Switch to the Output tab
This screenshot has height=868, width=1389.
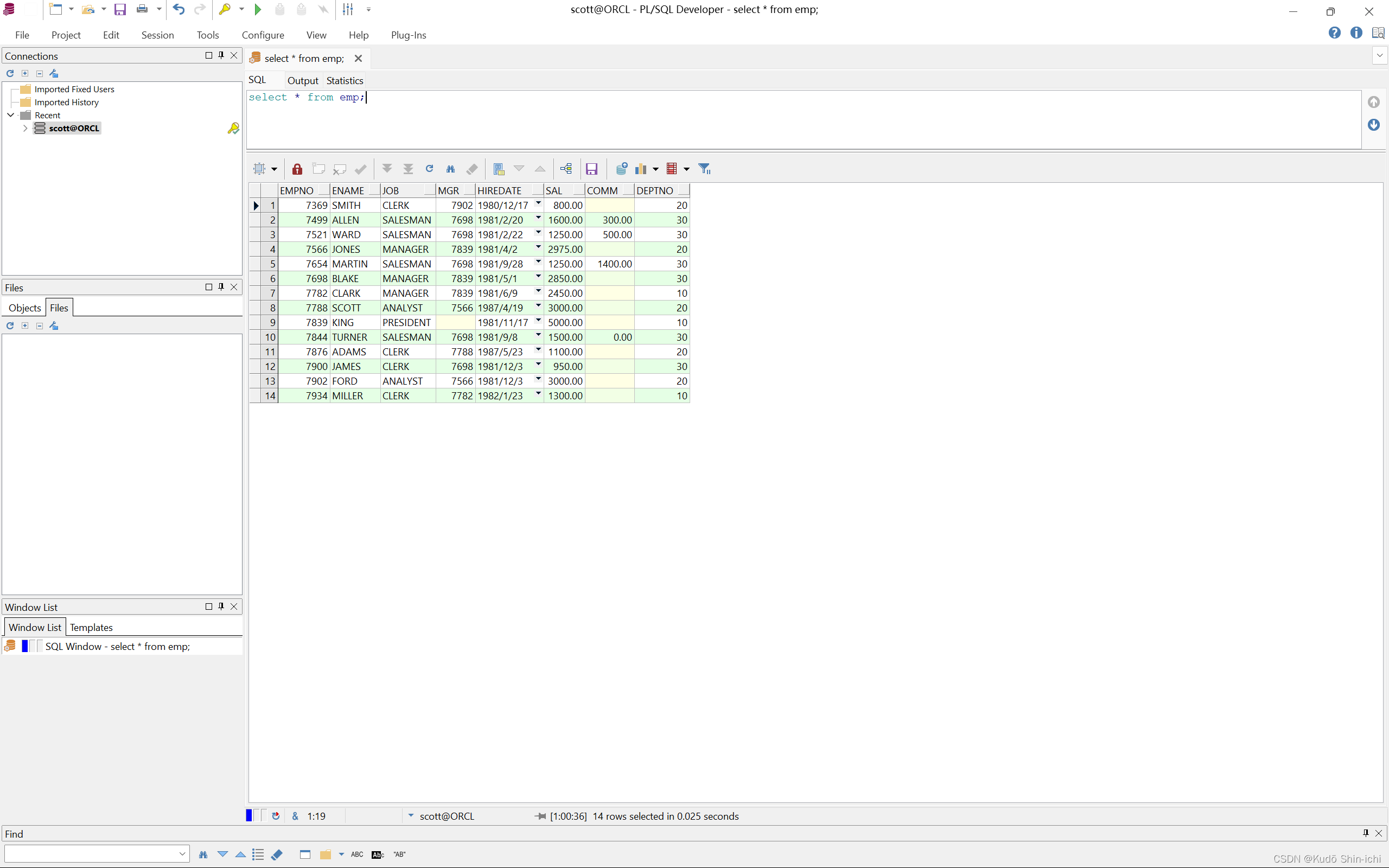point(302,80)
